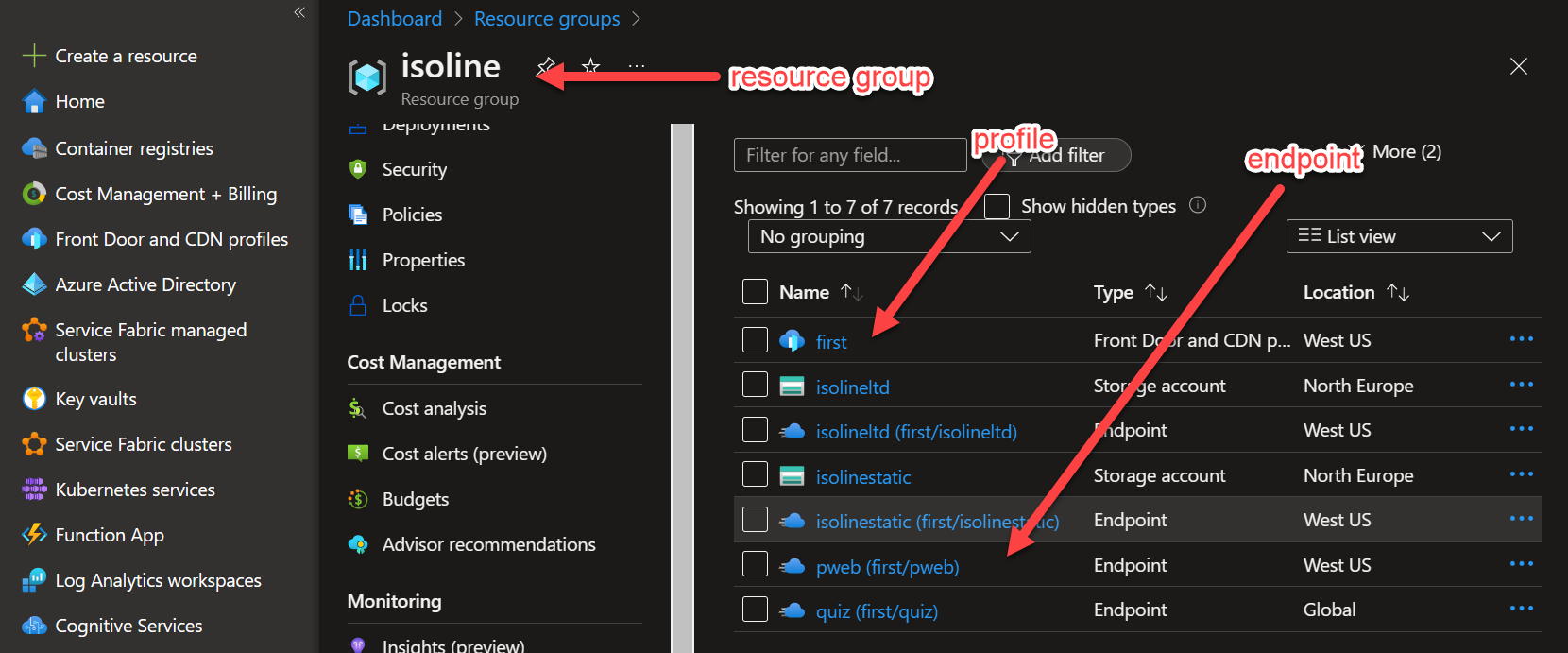Open the ellipsis menu for pweb (first/pweb)
The width and height of the screenshot is (1568, 653).
[1521, 564]
